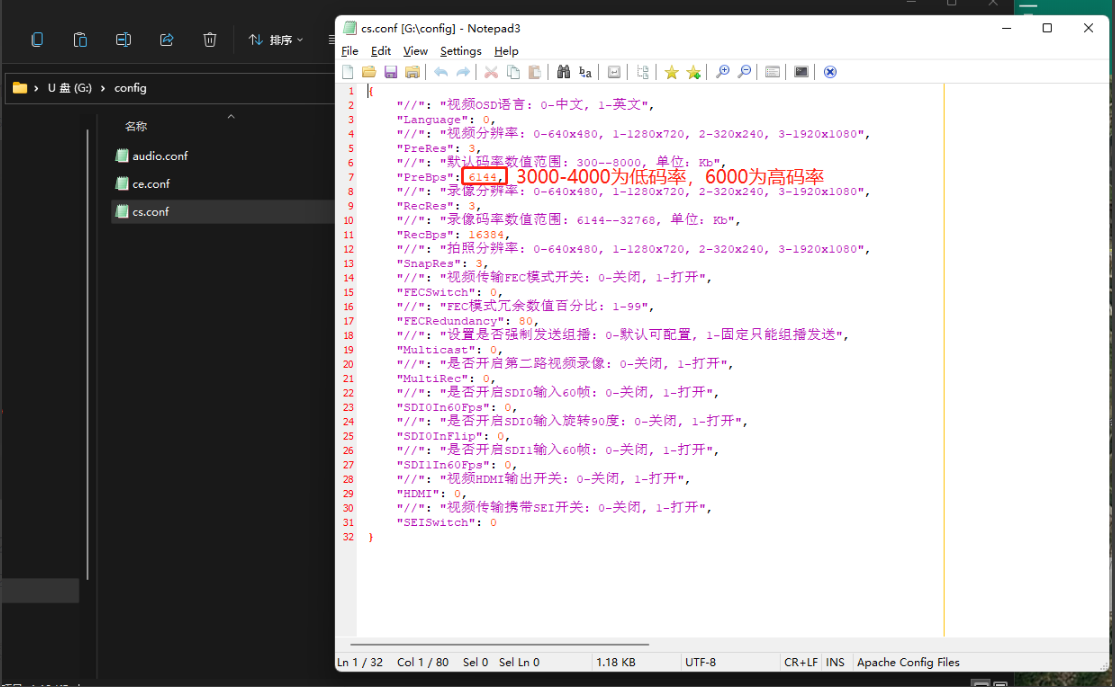Click the Save As toolbar icon
Viewport: 1115px width, 687px height.
coord(412,72)
